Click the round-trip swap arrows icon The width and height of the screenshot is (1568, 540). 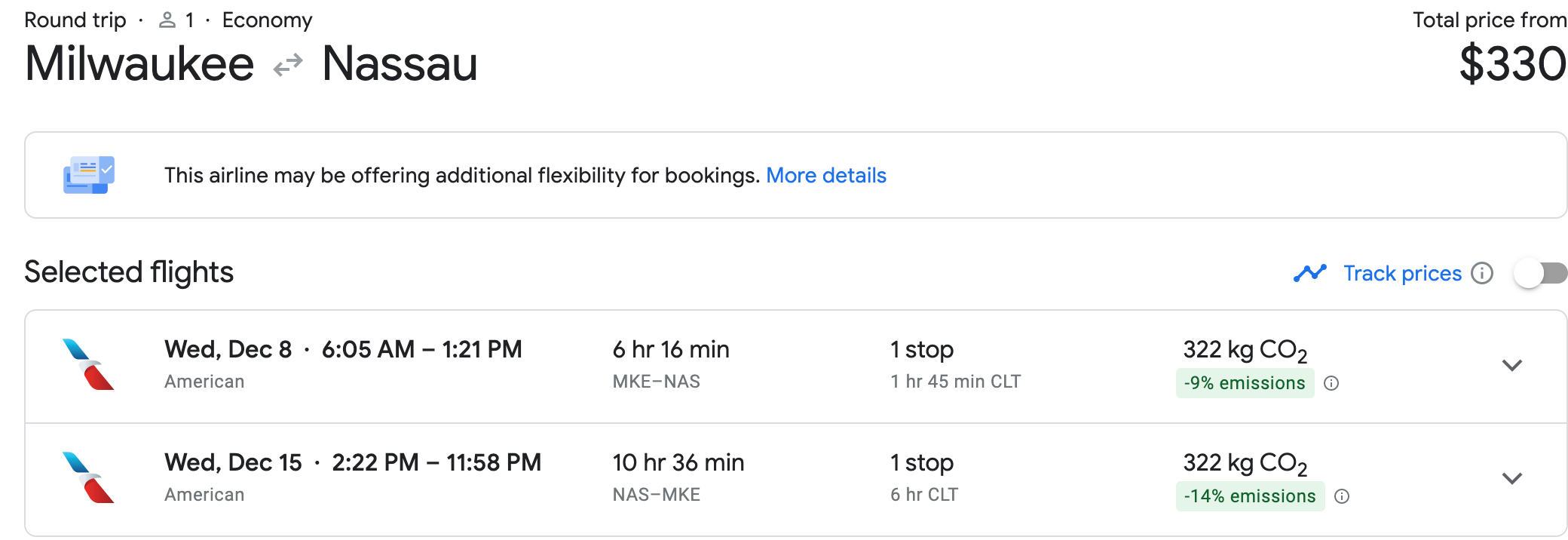coord(288,65)
